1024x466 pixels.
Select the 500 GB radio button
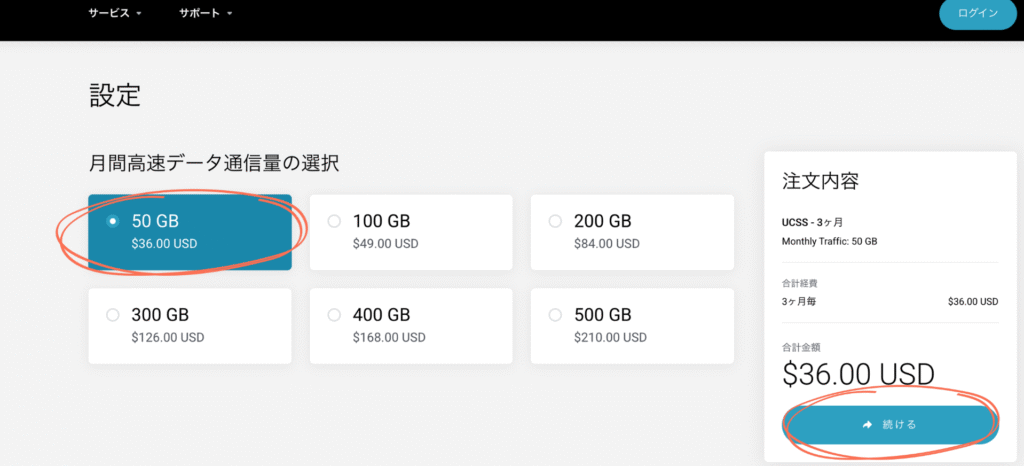click(555, 315)
